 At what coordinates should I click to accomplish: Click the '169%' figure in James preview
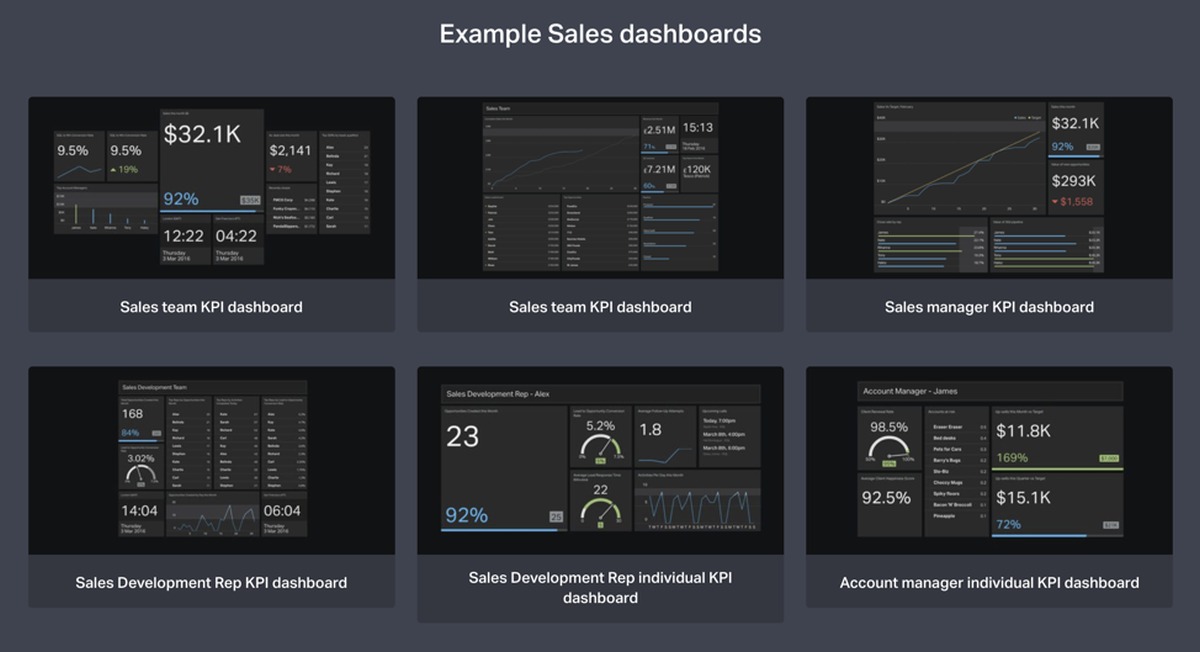pyautogui.click(x=1012, y=458)
